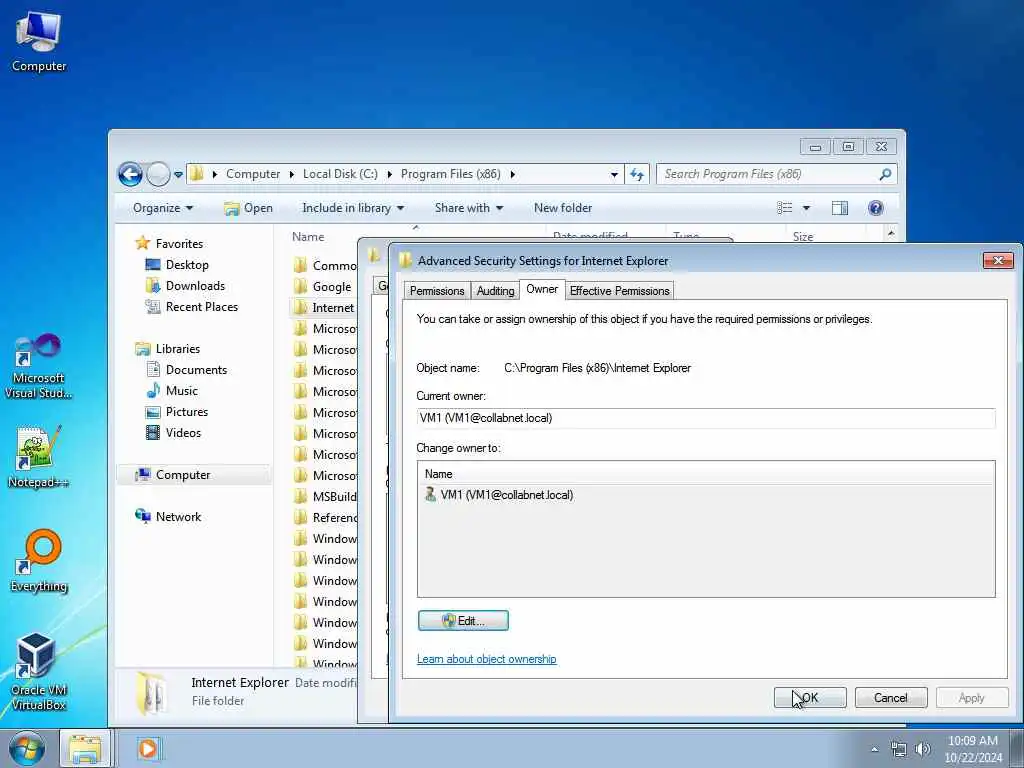Switch to the Auditing tab
This screenshot has height=768, width=1024.
(x=495, y=291)
